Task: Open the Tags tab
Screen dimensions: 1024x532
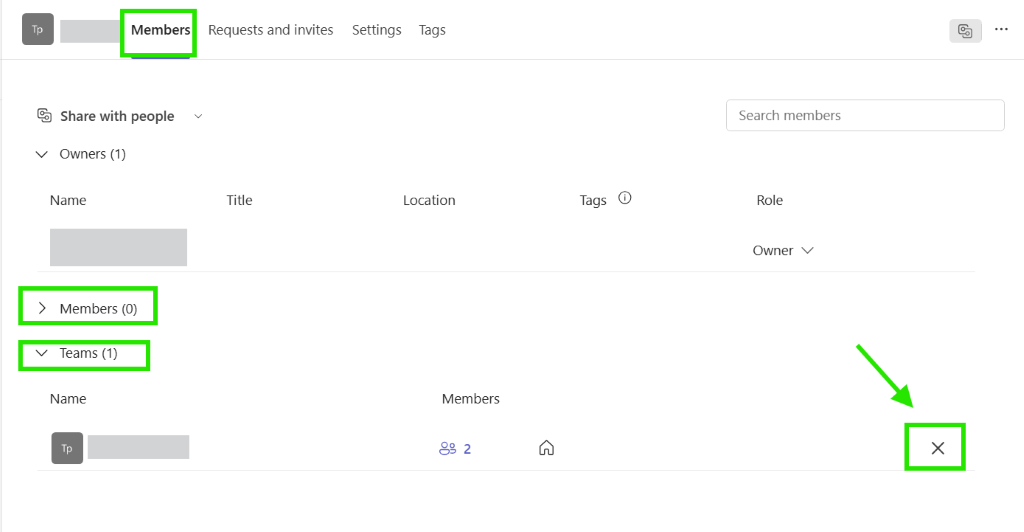Action: 432,30
